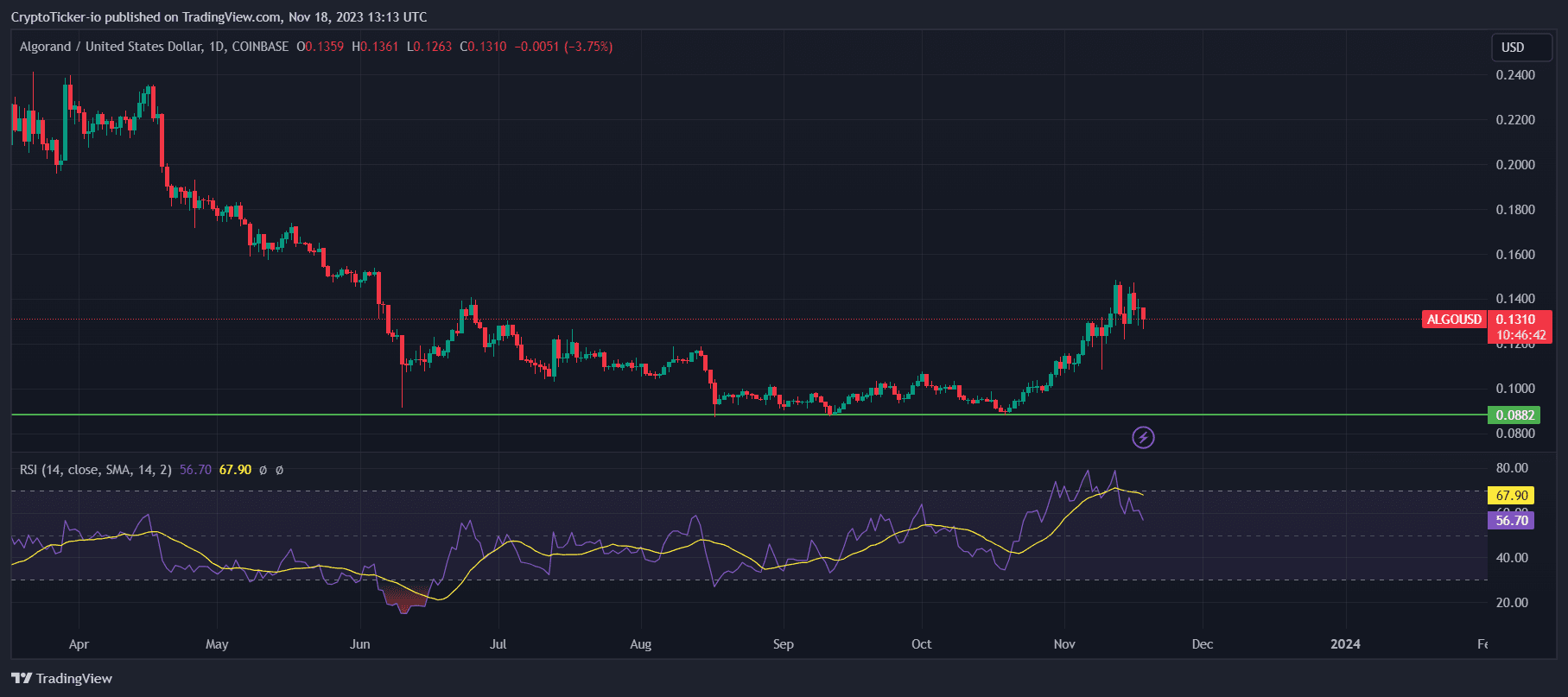1568x697 pixels.
Task: Click the Jun label on time axis
Action: click(x=359, y=644)
